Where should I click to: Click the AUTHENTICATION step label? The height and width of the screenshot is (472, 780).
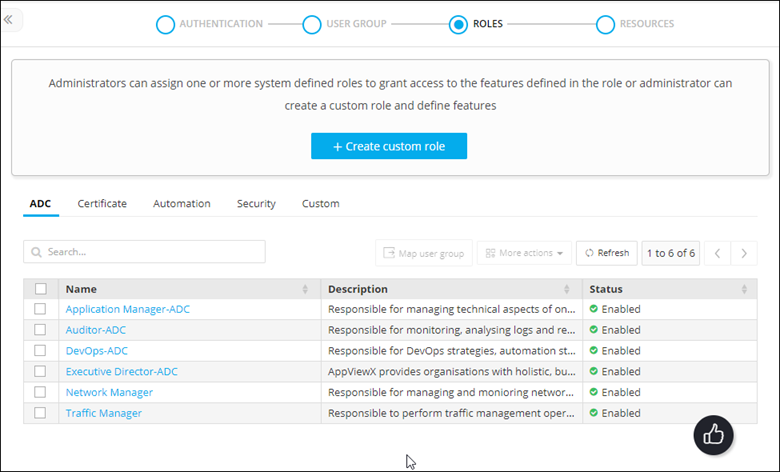pyautogui.click(x=221, y=24)
